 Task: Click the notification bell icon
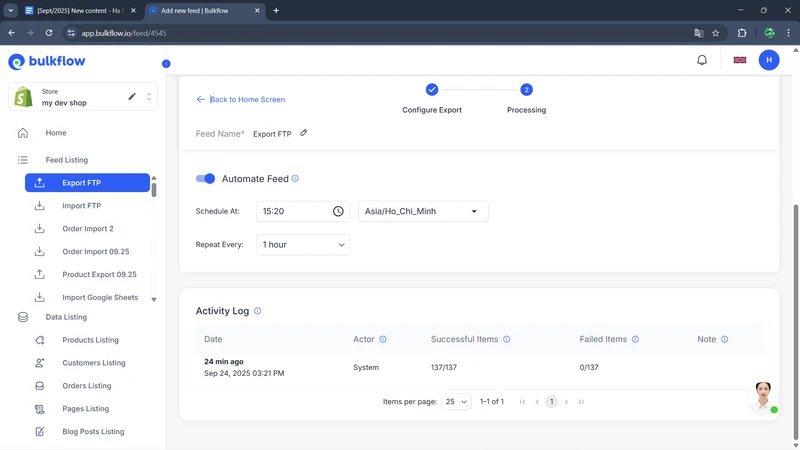[x=702, y=60]
